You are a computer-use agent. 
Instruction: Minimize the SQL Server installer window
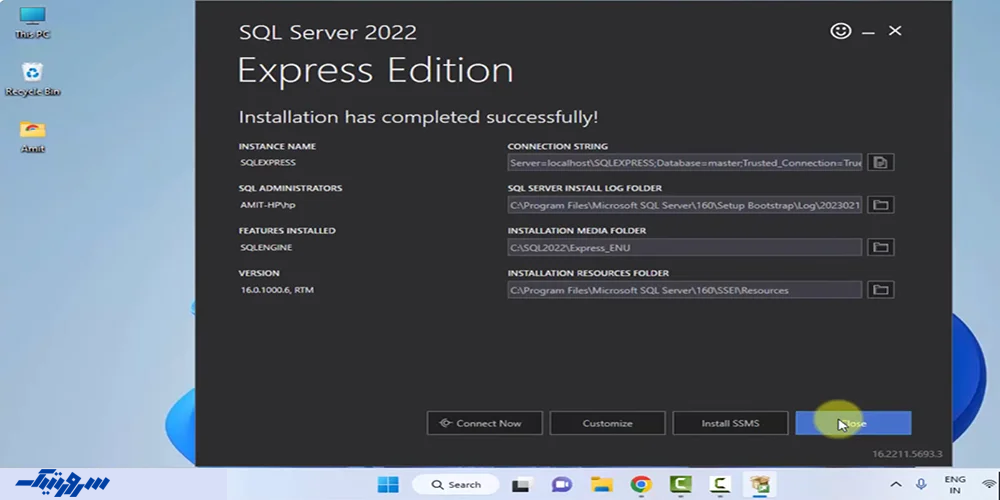tap(868, 32)
